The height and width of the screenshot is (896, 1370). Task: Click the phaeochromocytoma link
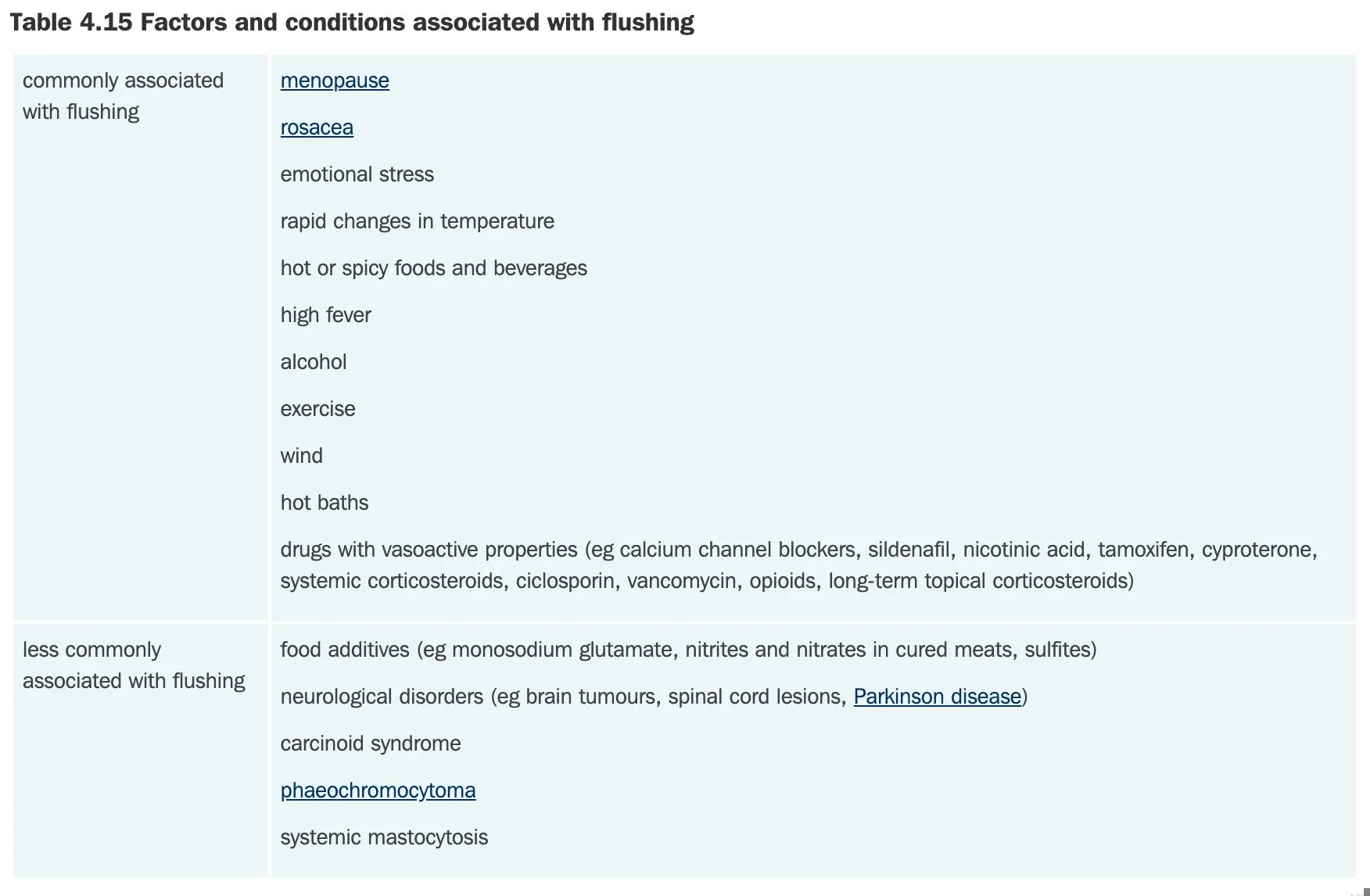378,790
